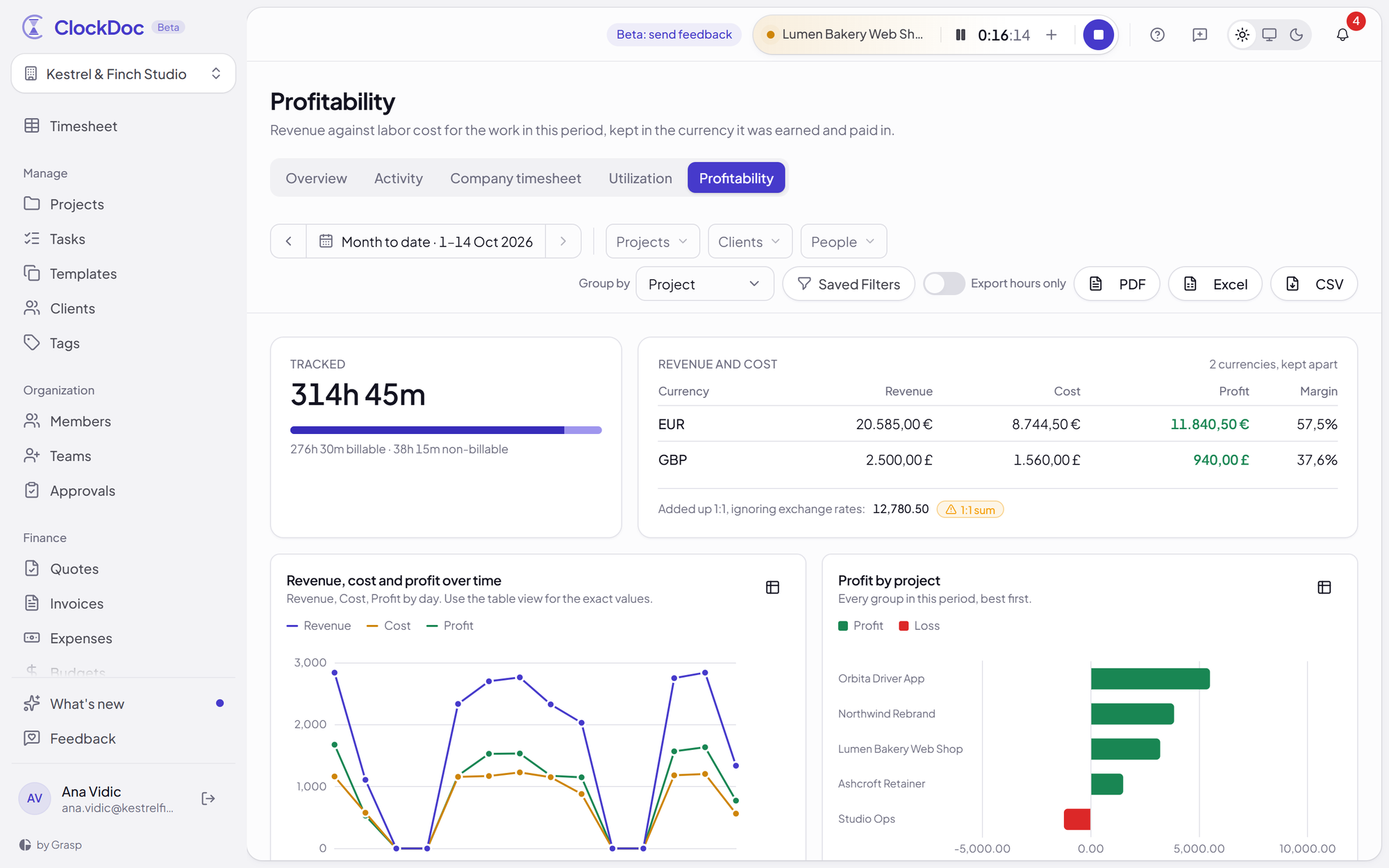Image resolution: width=1389 pixels, height=868 pixels.
Task: Switch to light theme sun icon
Action: point(1242,35)
